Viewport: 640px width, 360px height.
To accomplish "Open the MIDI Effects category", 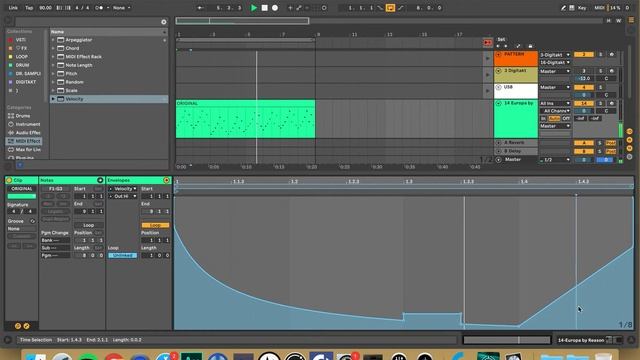I will coord(24,141).
